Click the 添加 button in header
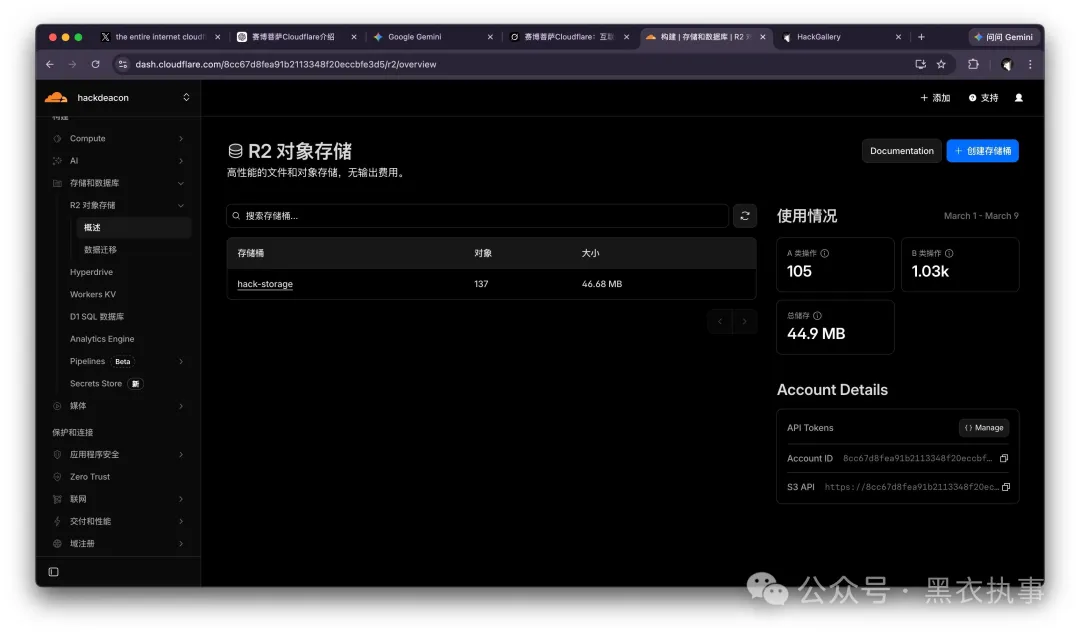The width and height of the screenshot is (1080, 634). coord(935,98)
